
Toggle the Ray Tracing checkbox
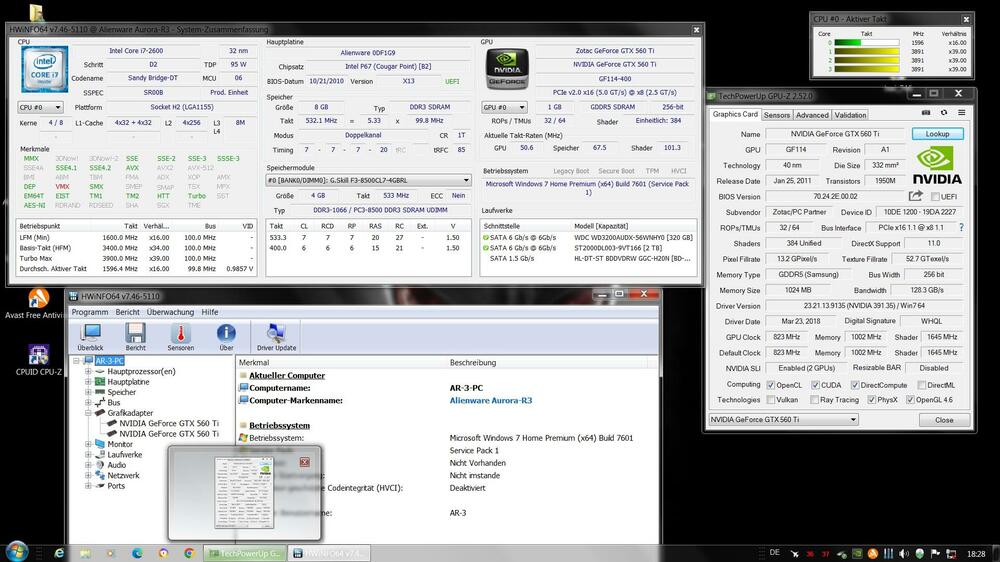coord(814,399)
